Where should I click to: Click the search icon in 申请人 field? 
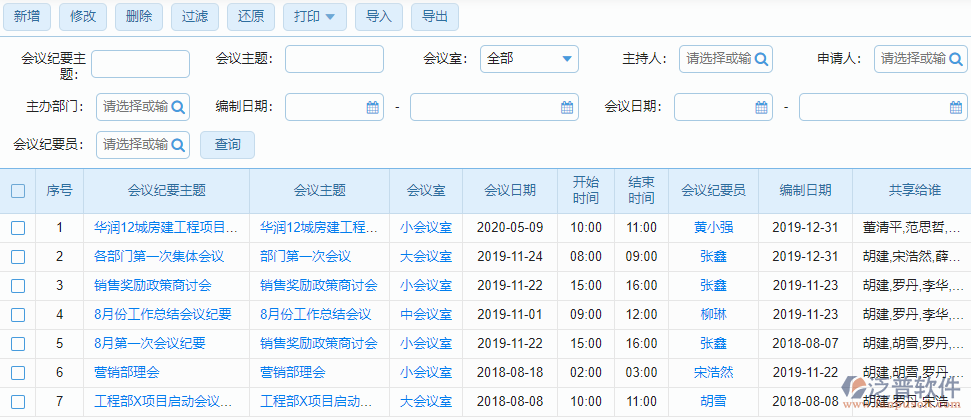click(956, 59)
